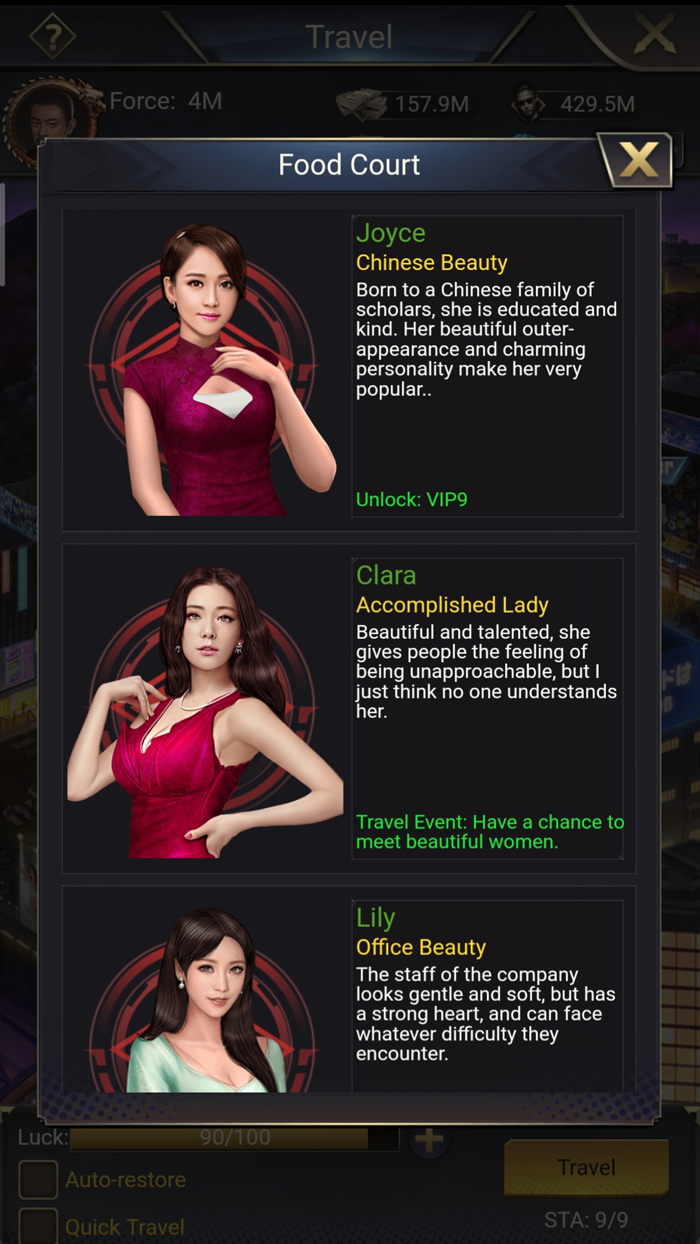Select Joyce's portrait image

tap(205, 369)
